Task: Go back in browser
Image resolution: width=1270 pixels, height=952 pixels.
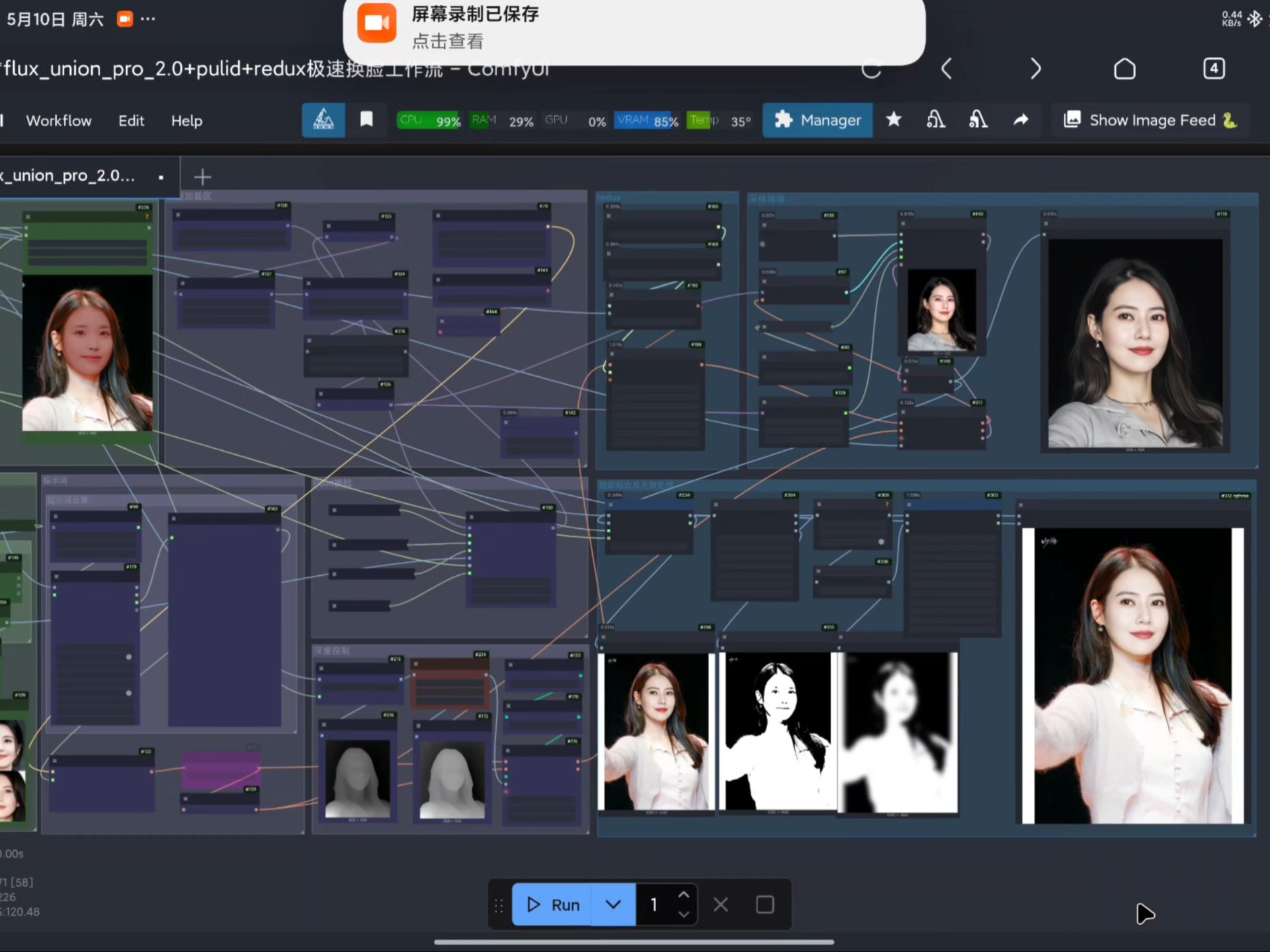Action: tap(947, 69)
